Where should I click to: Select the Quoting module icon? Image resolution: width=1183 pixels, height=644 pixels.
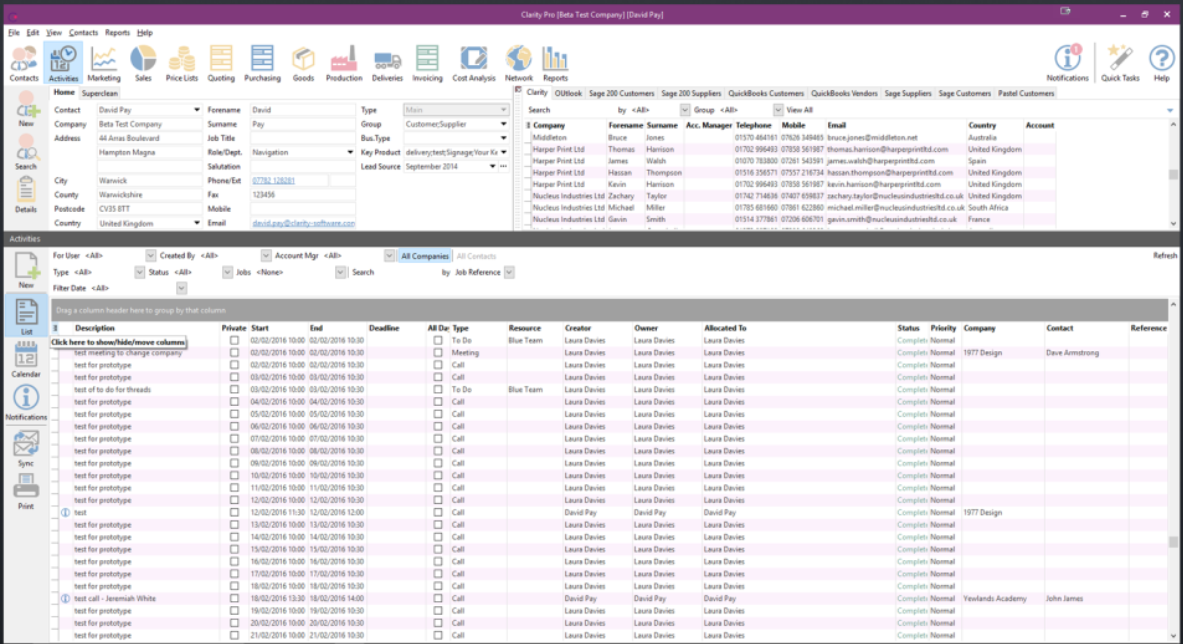[x=220, y=62]
